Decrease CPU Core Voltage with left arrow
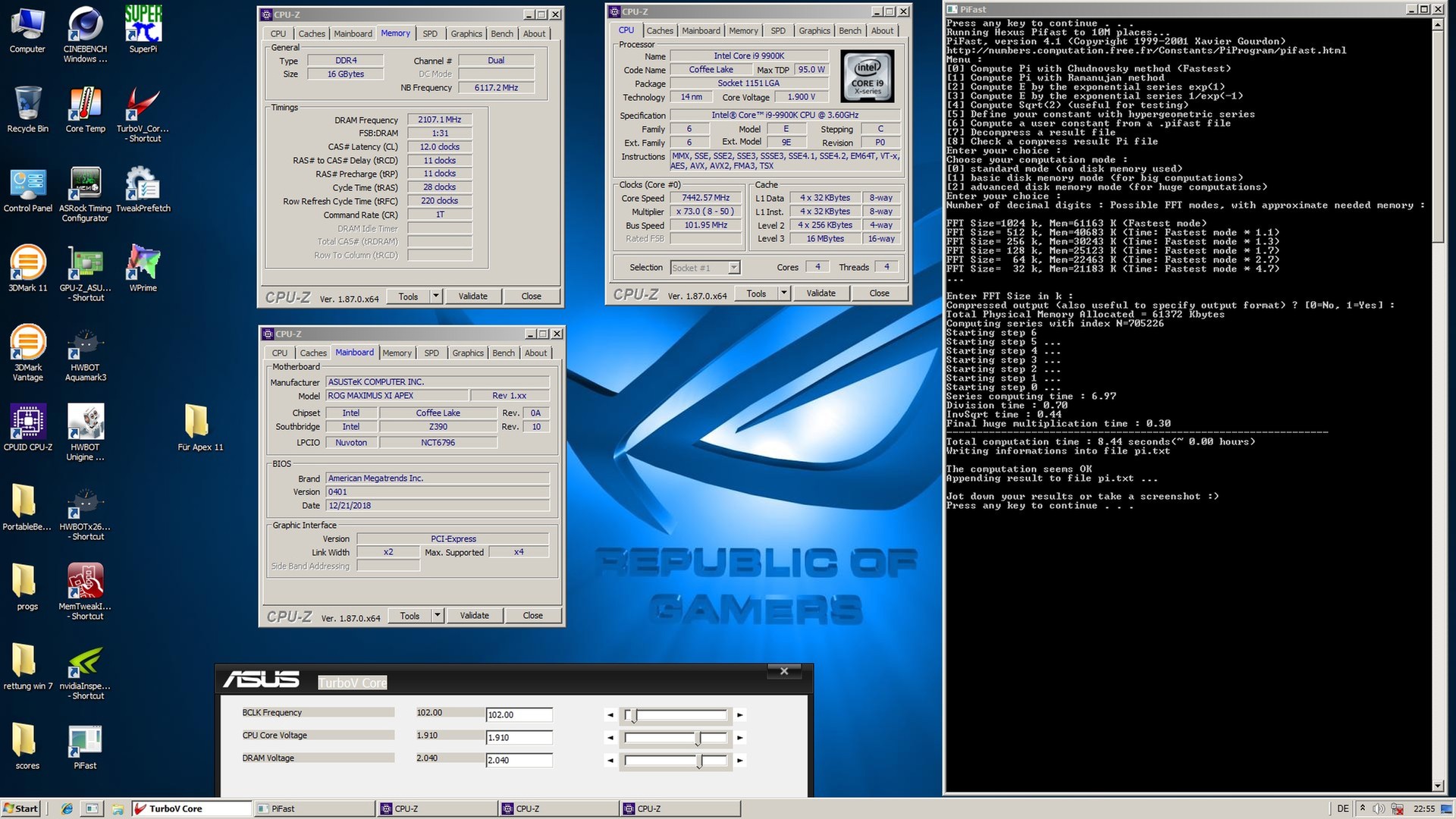Screen dimensions: 1456x819 point(610,738)
